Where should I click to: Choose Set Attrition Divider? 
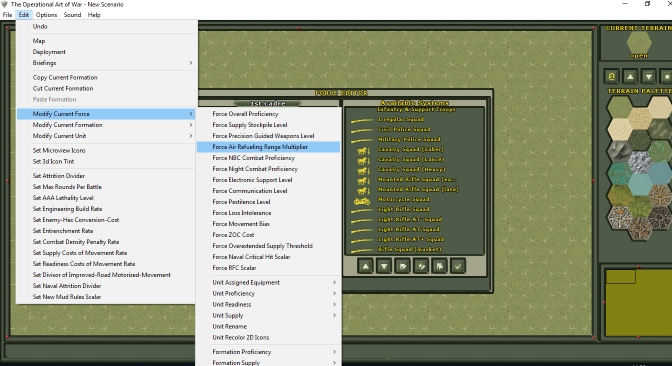106,176
